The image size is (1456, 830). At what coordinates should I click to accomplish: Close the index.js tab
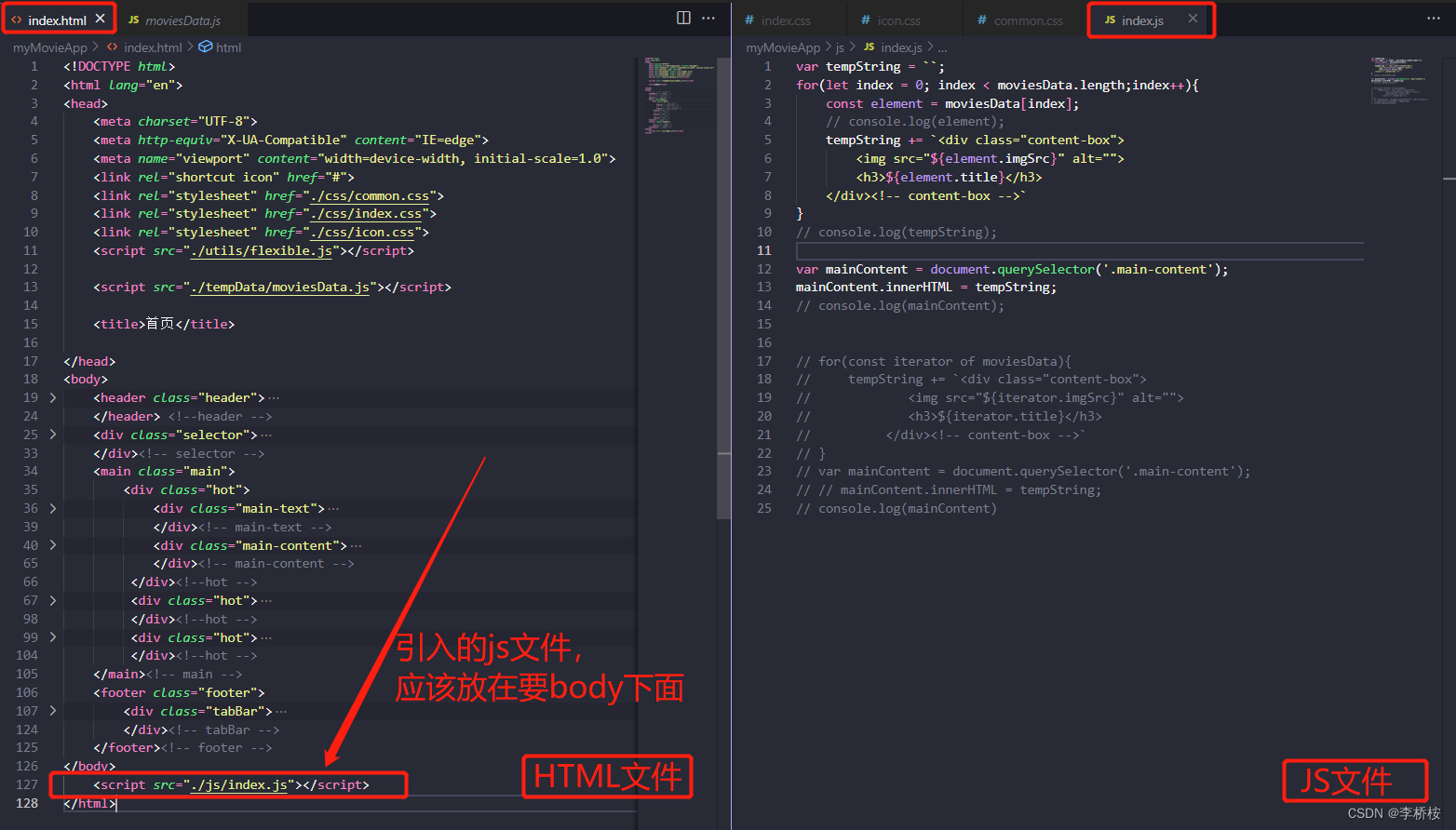click(x=1193, y=19)
